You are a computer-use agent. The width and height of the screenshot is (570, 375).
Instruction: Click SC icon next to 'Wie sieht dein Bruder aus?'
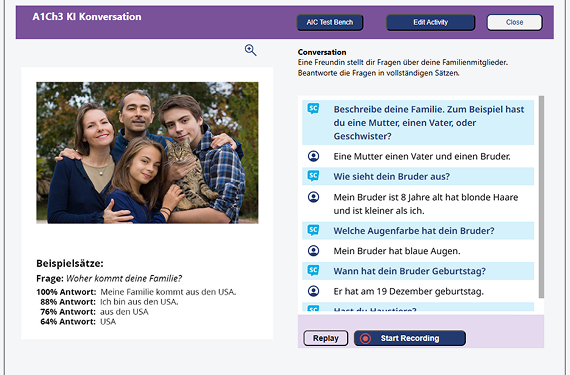pos(313,176)
